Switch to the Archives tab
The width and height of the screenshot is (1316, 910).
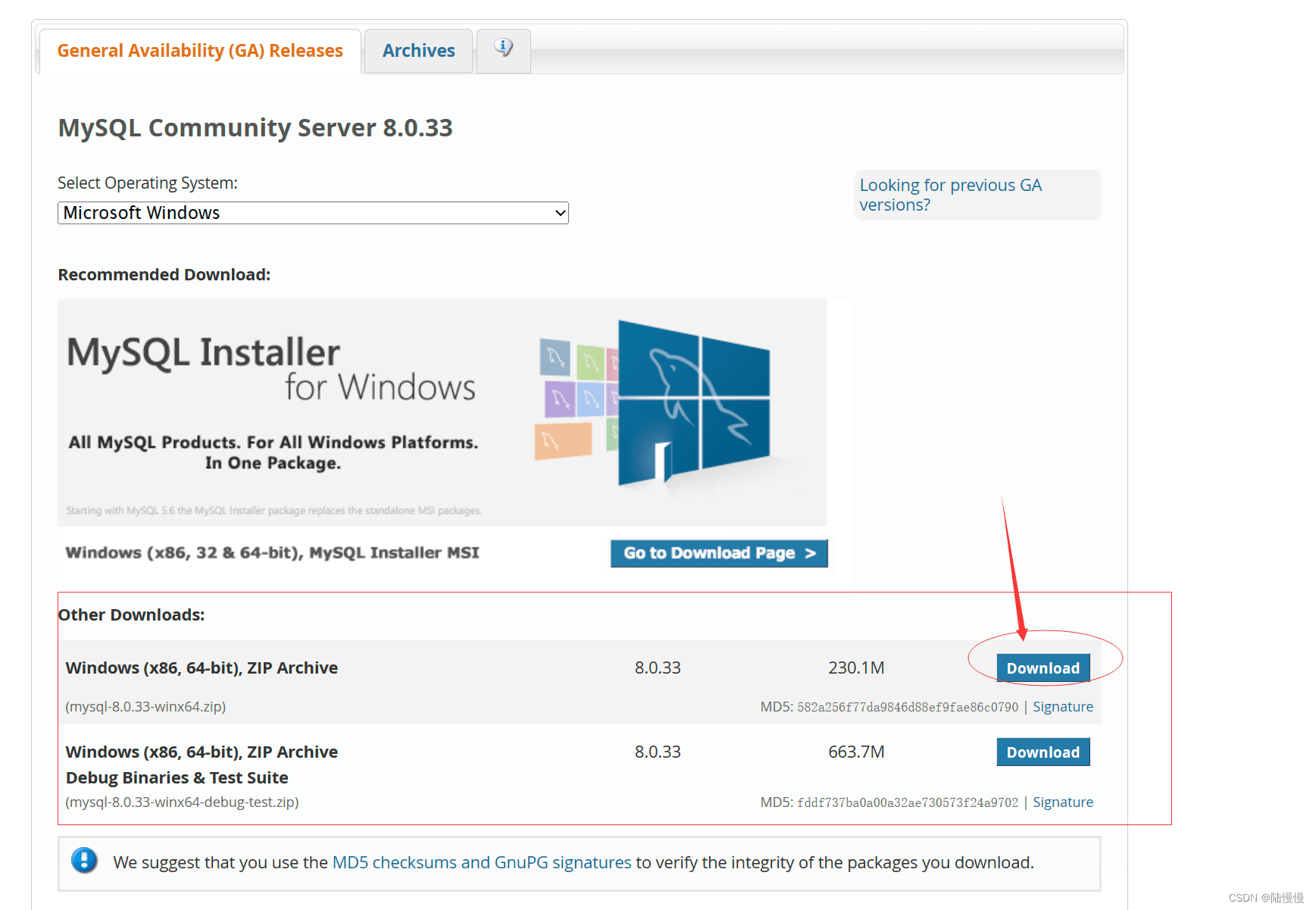[418, 51]
